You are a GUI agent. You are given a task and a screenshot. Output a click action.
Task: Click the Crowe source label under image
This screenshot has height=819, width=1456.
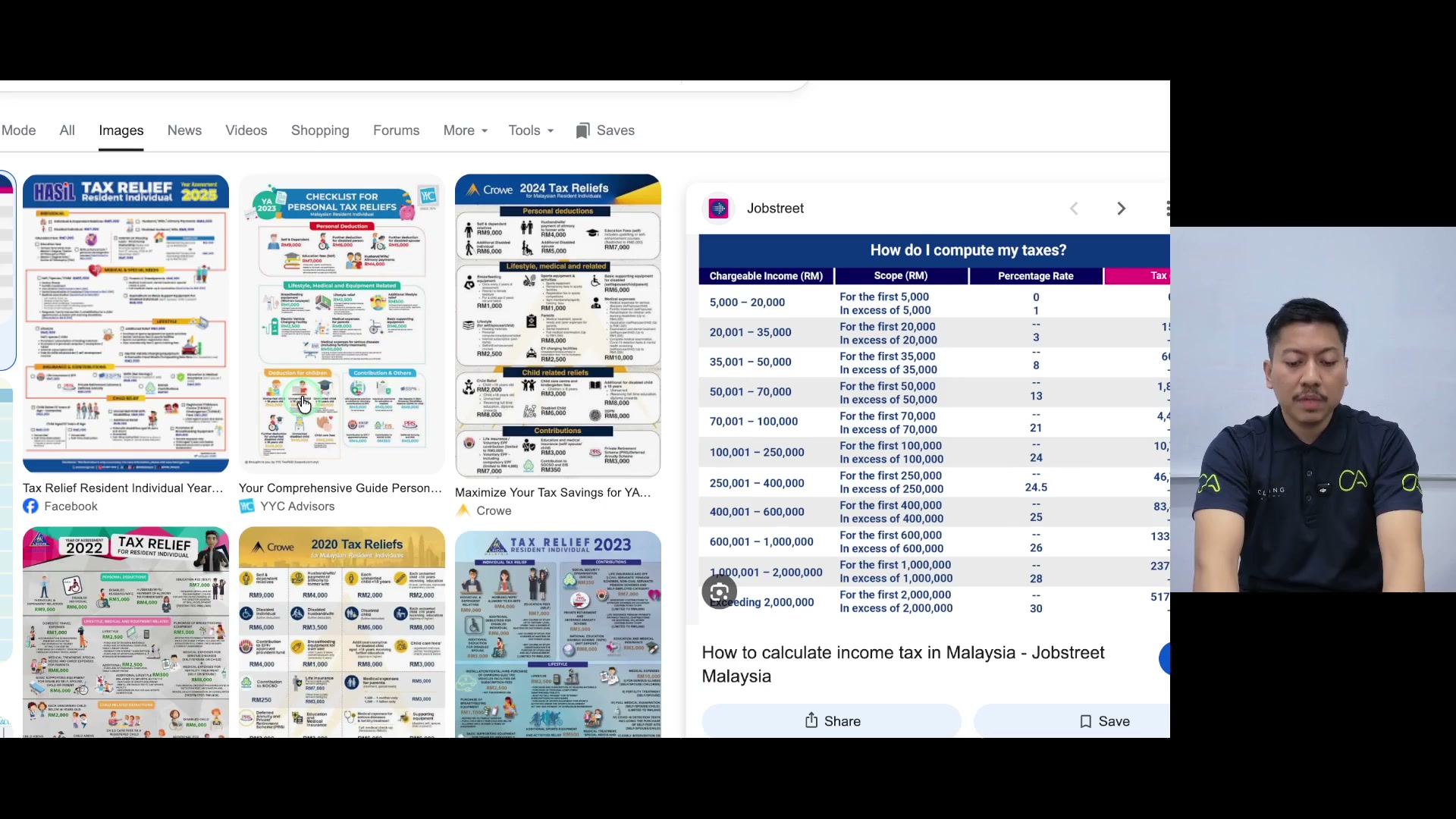[x=494, y=511]
